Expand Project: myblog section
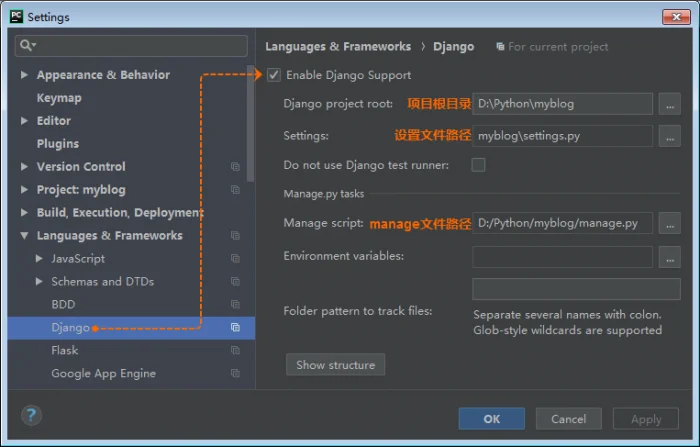 click(24, 189)
